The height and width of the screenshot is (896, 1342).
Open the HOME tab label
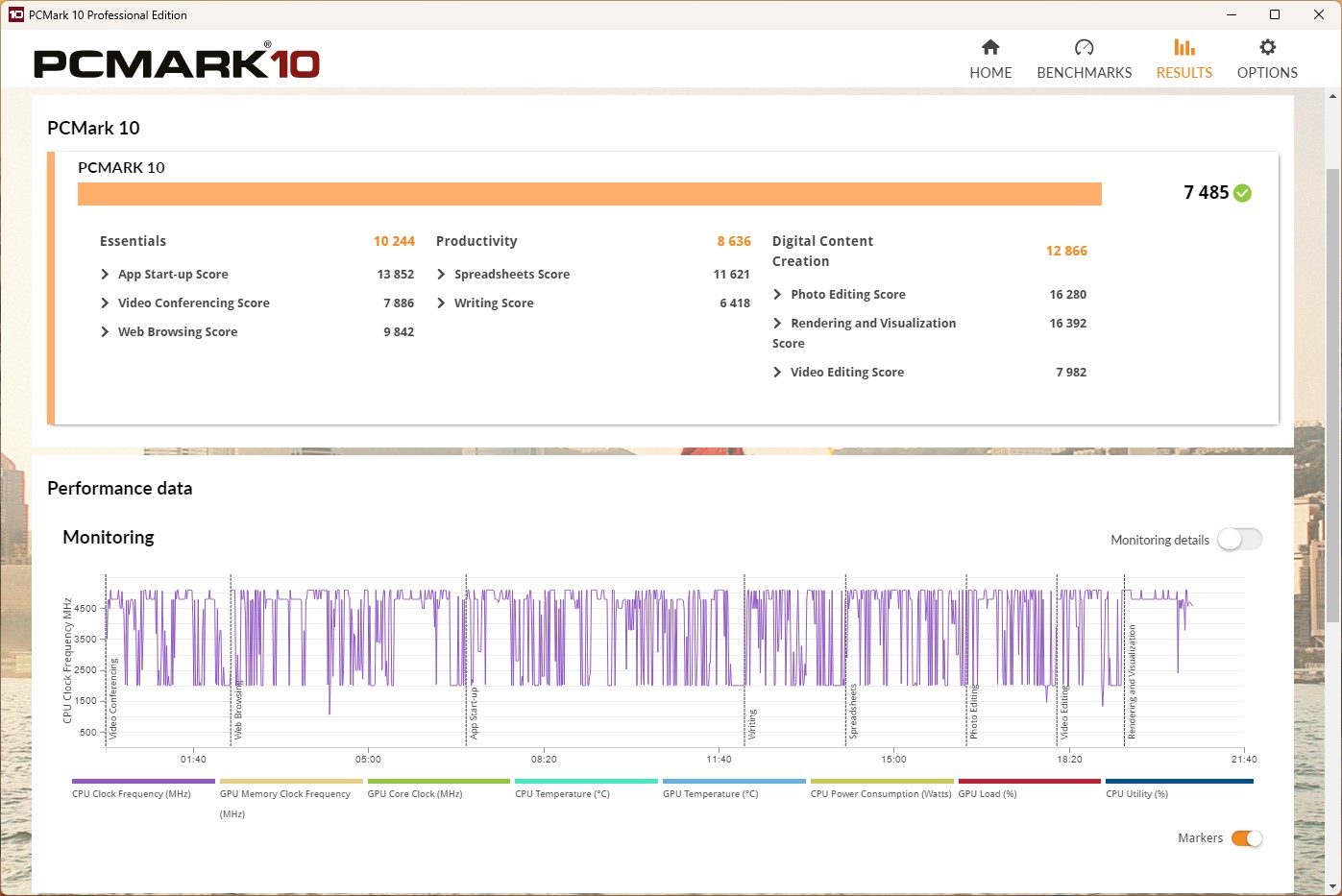click(x=990, y=73)
